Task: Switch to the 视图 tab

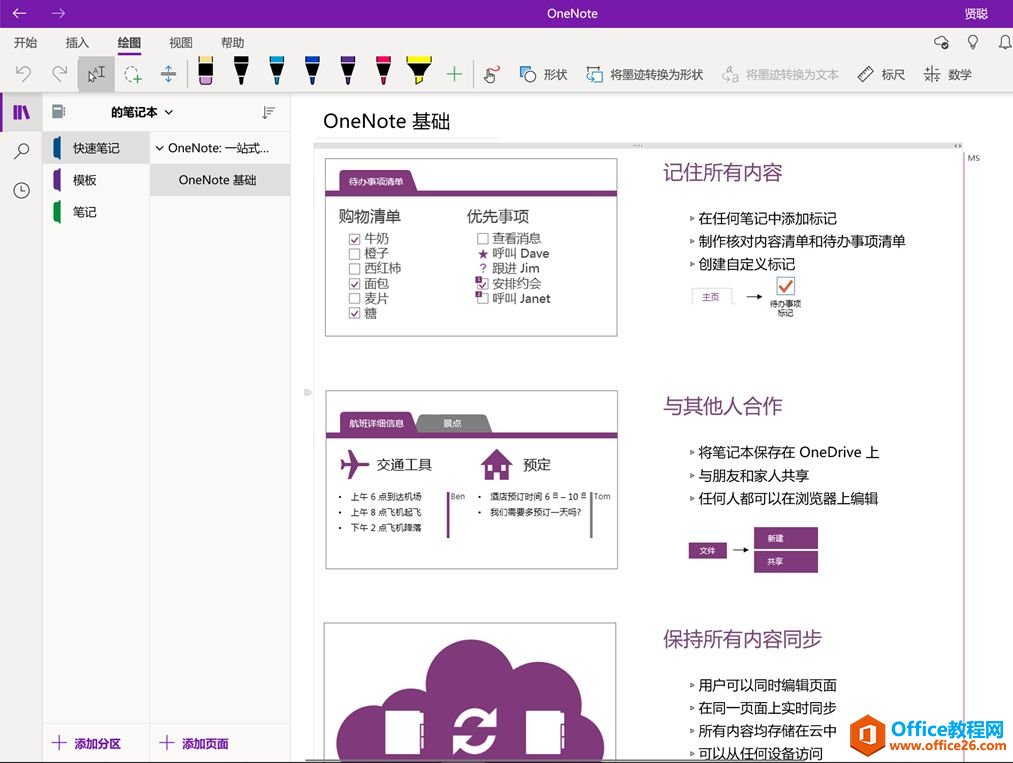Action: tap(181, 43)
